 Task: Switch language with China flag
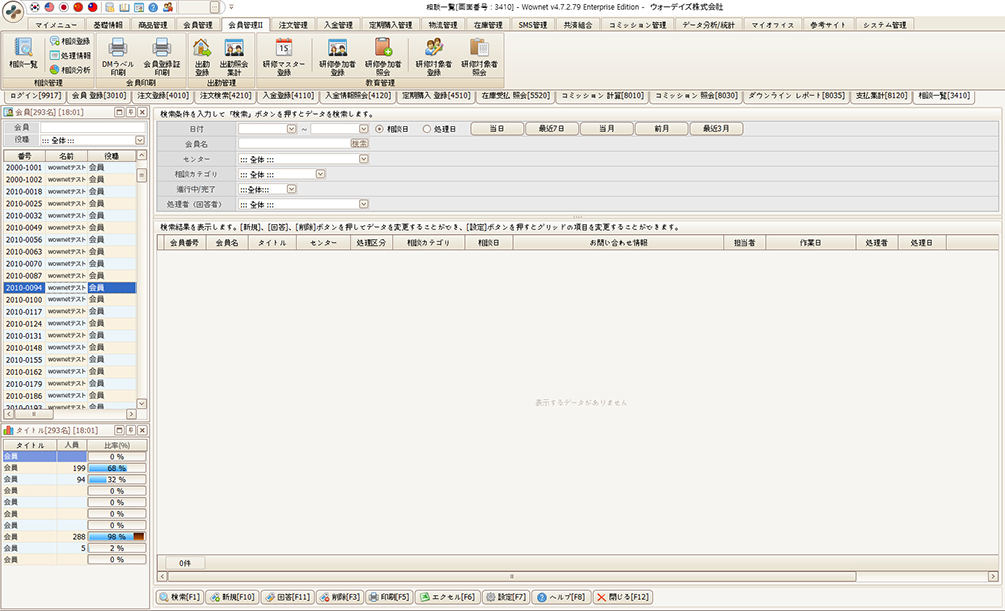coord(78,7)
